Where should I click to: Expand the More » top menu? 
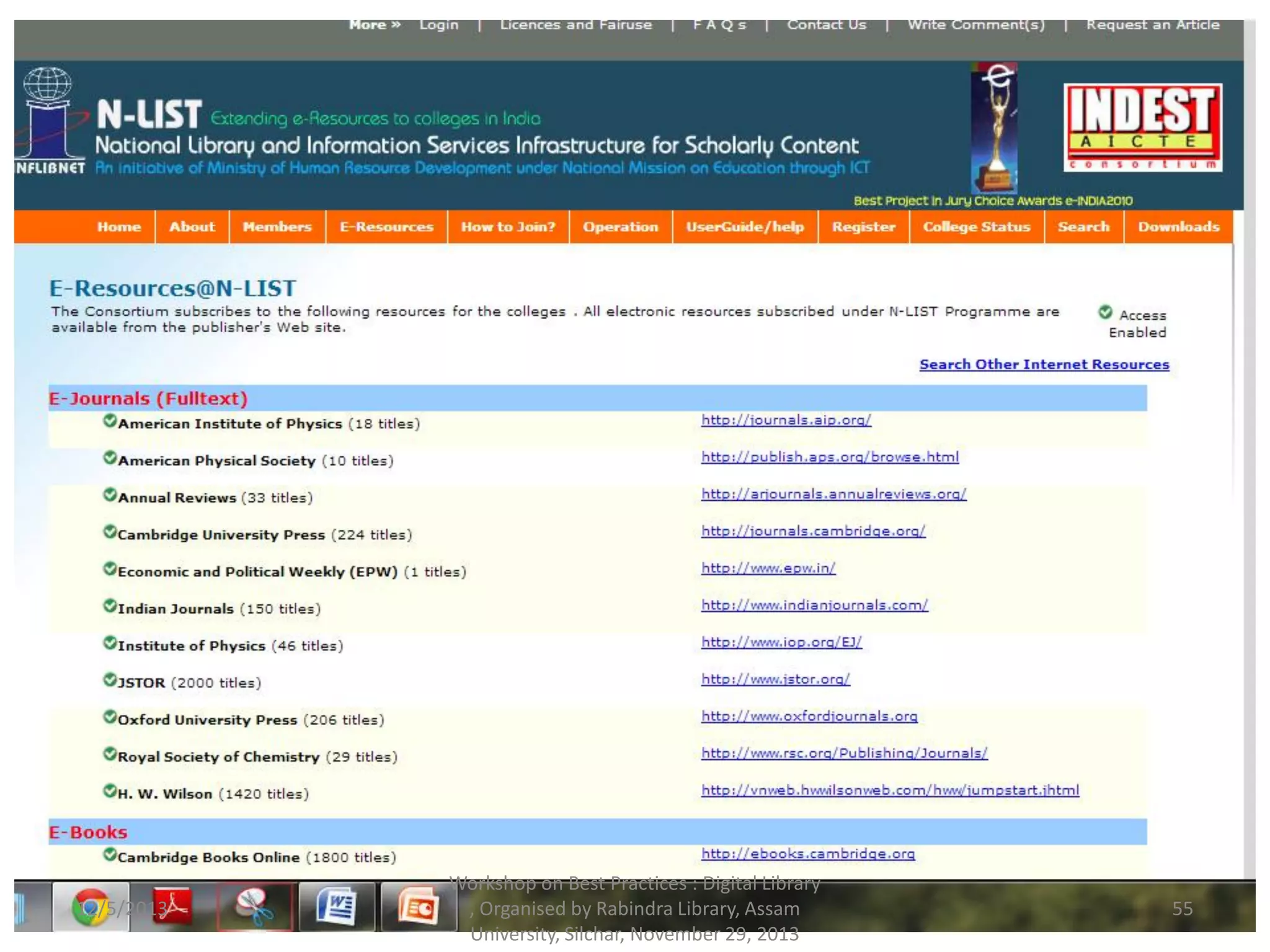[x=375, y=25]
